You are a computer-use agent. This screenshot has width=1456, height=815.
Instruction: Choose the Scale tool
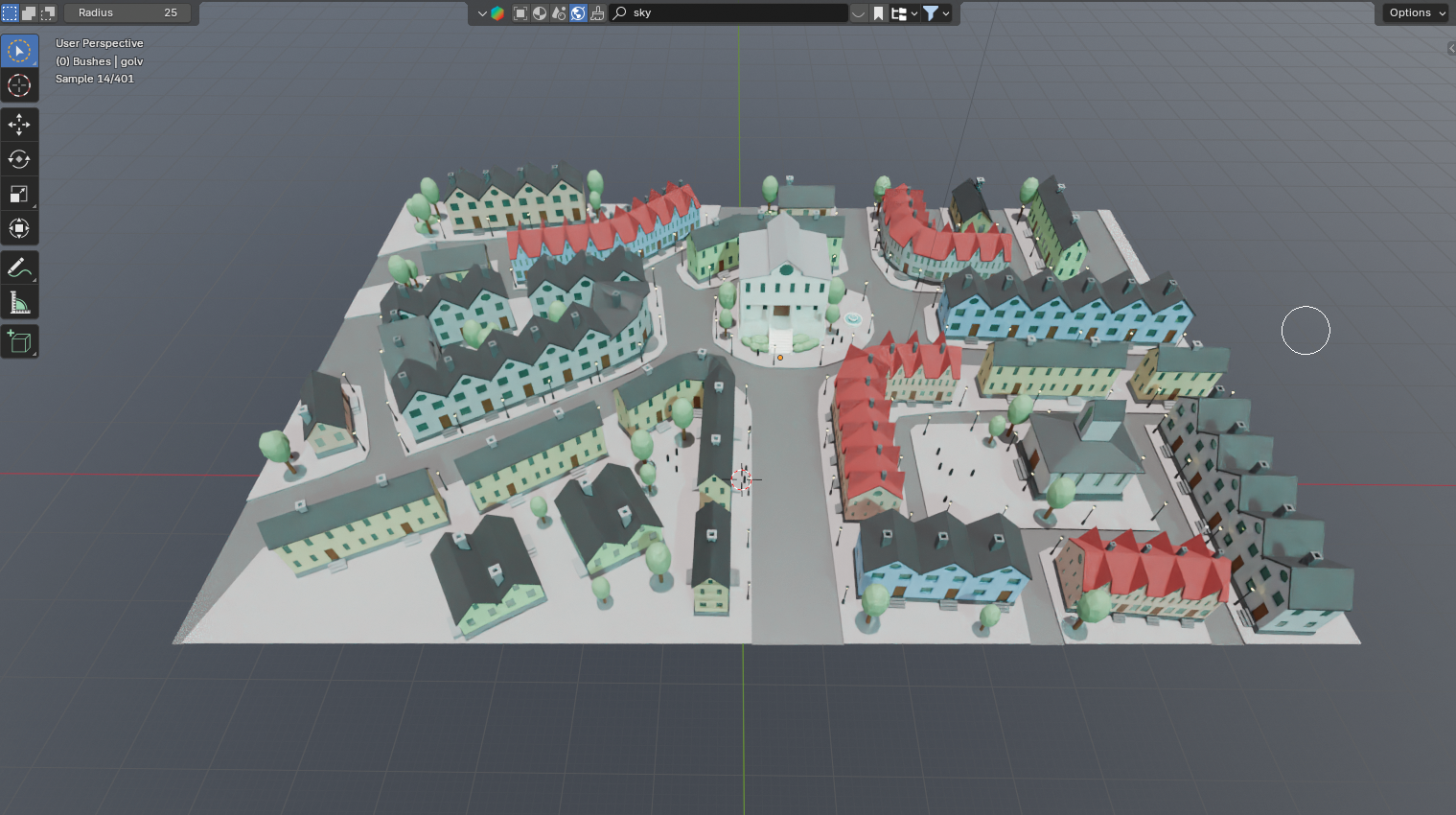coord(19,194)
